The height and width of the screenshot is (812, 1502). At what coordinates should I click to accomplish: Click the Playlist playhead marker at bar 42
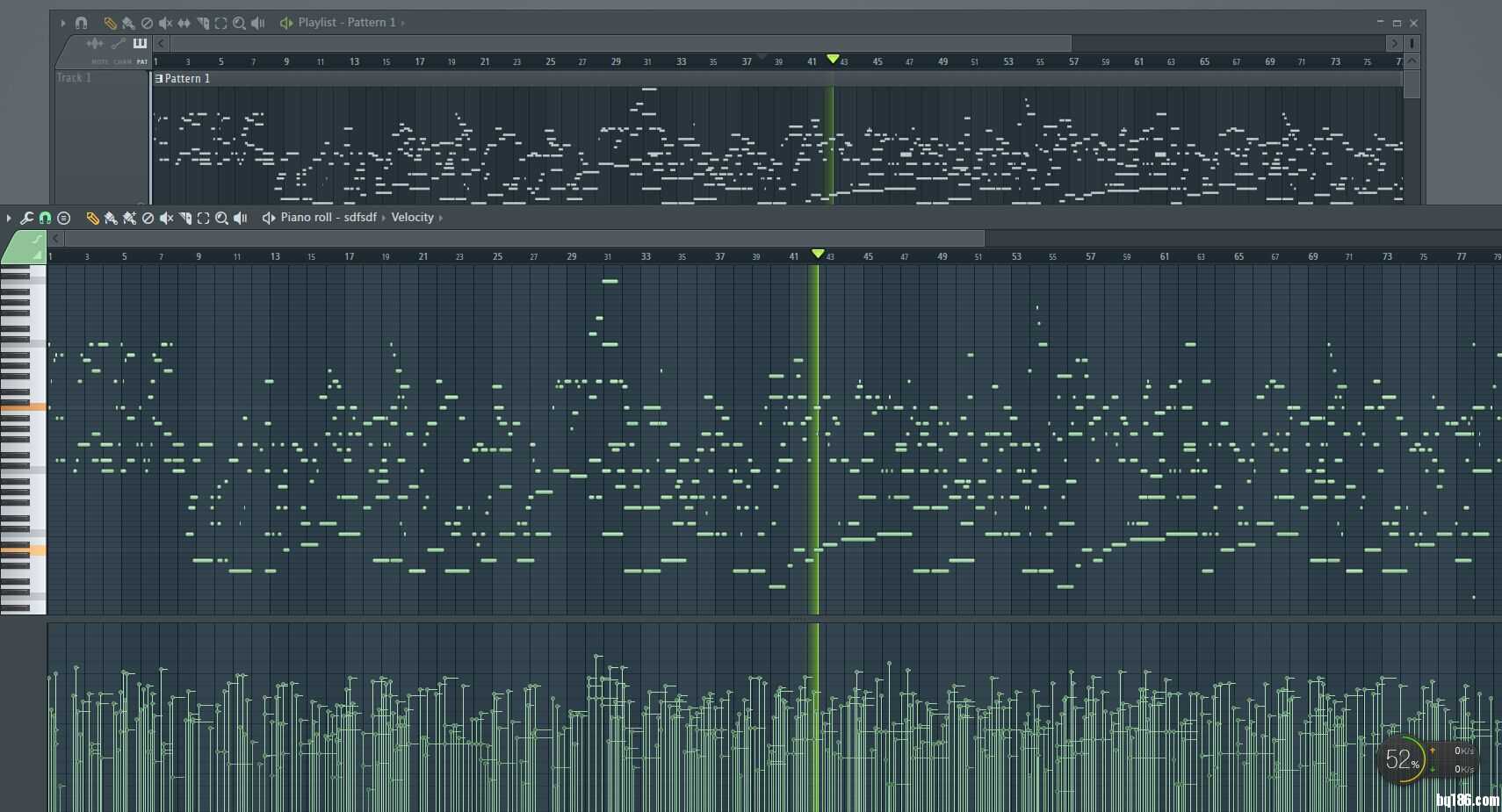(833, 59)
